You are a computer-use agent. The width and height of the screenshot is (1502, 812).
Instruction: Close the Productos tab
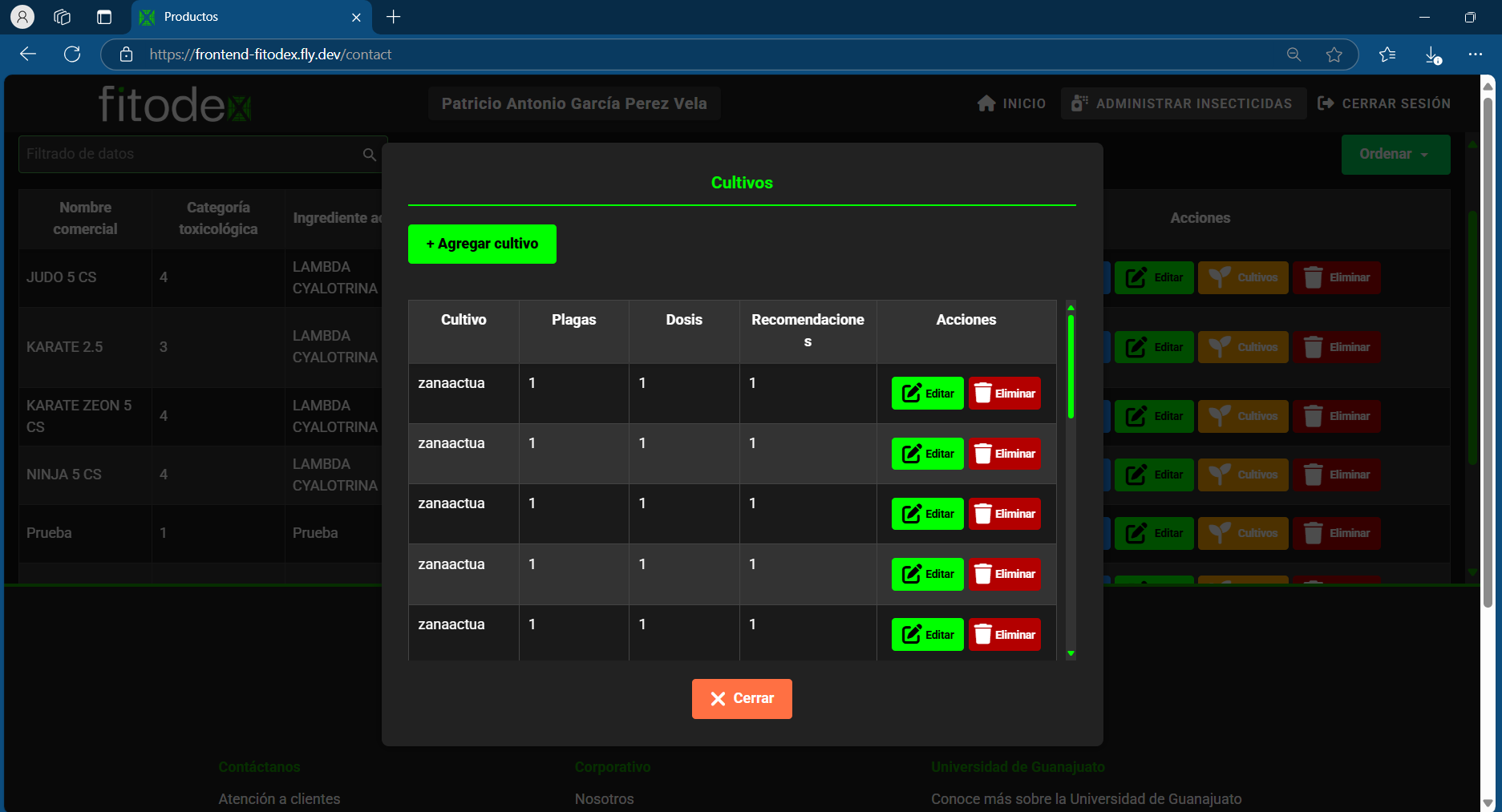(x=356, y=17)
